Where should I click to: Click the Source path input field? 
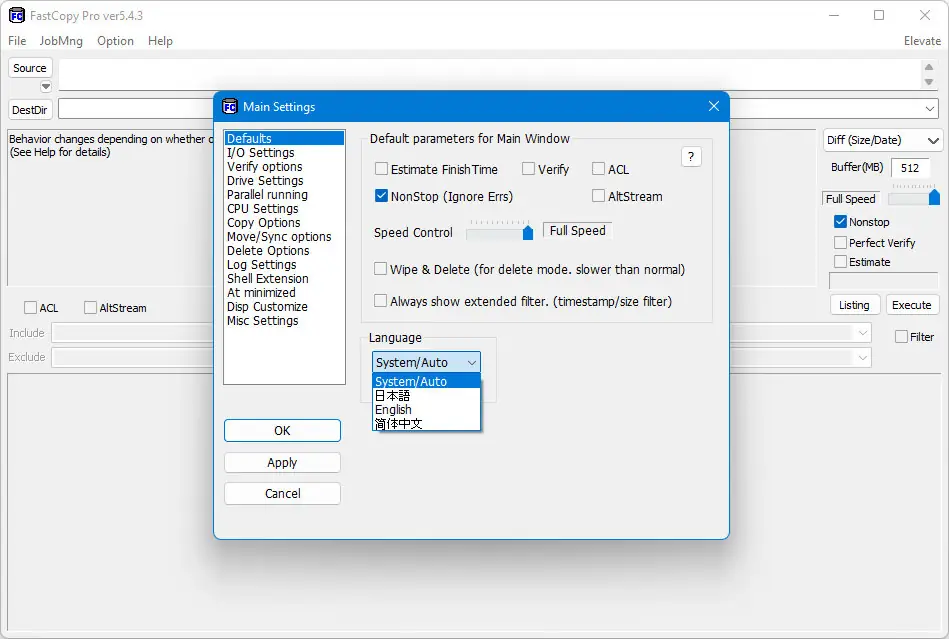pos(489,74)
